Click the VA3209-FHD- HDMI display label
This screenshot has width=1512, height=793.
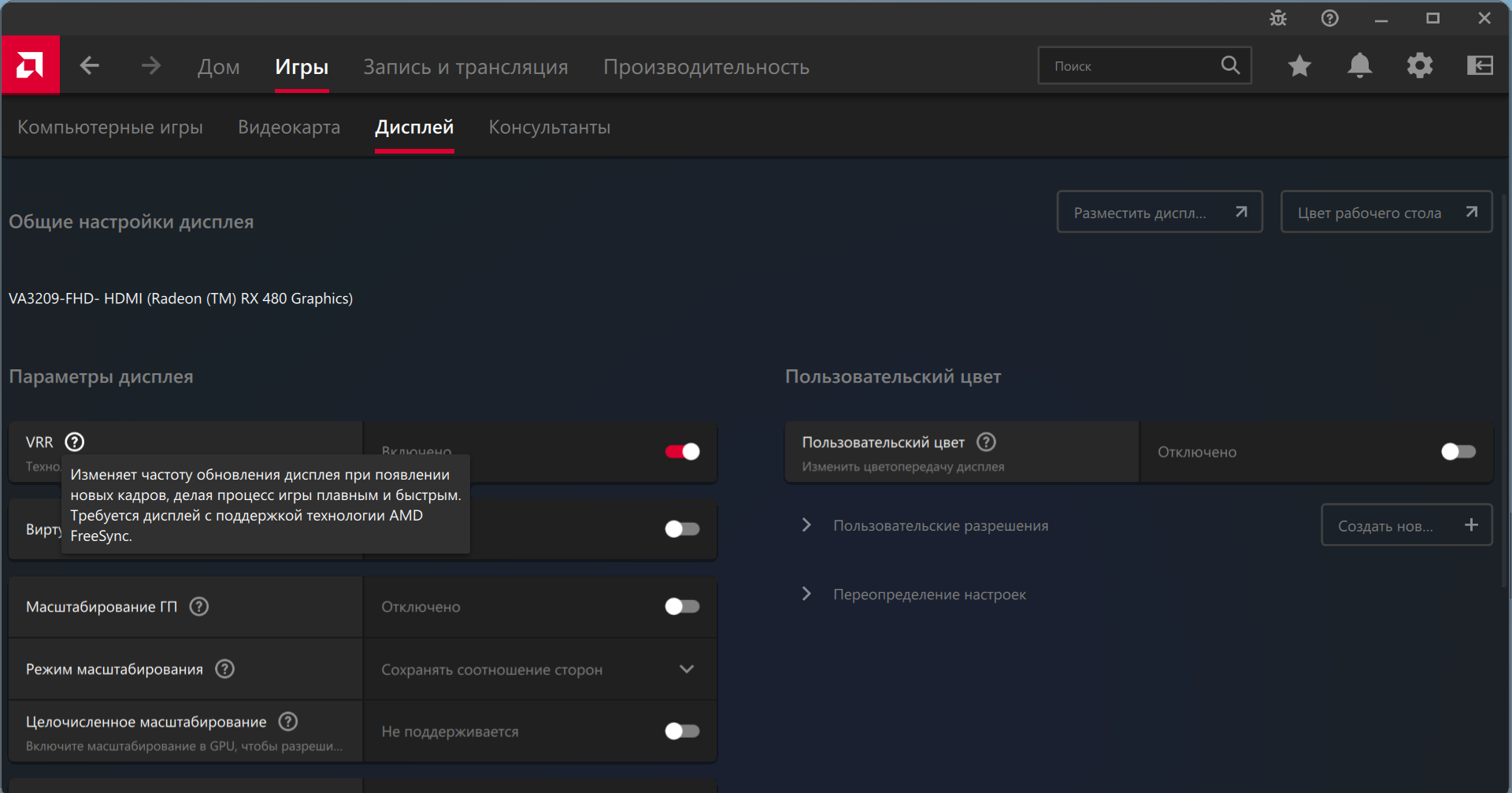point(181,298)
